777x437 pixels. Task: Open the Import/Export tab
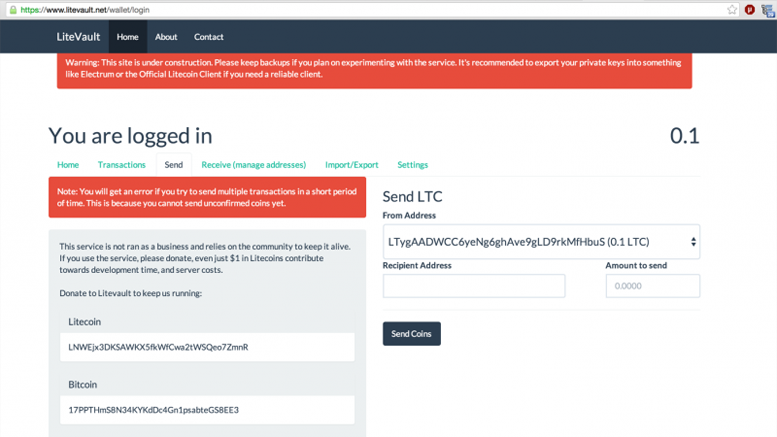(352, 164)
